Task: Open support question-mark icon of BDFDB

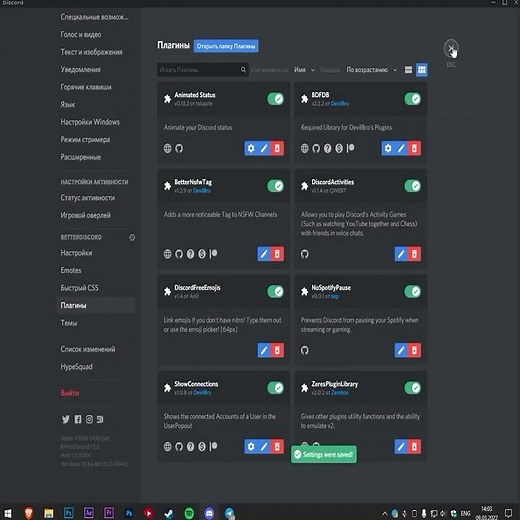Action: click(x=328, y=148)
